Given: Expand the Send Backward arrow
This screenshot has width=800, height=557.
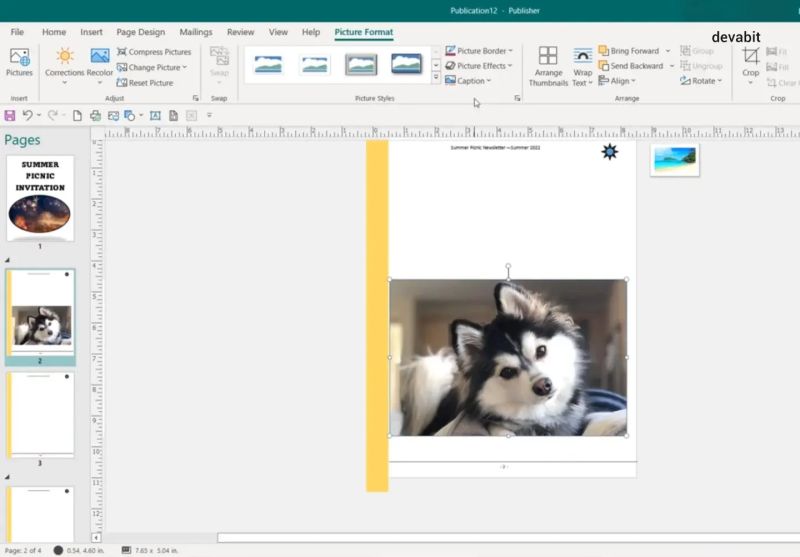Looking at the screenshot, I should (x=671, y=66).
